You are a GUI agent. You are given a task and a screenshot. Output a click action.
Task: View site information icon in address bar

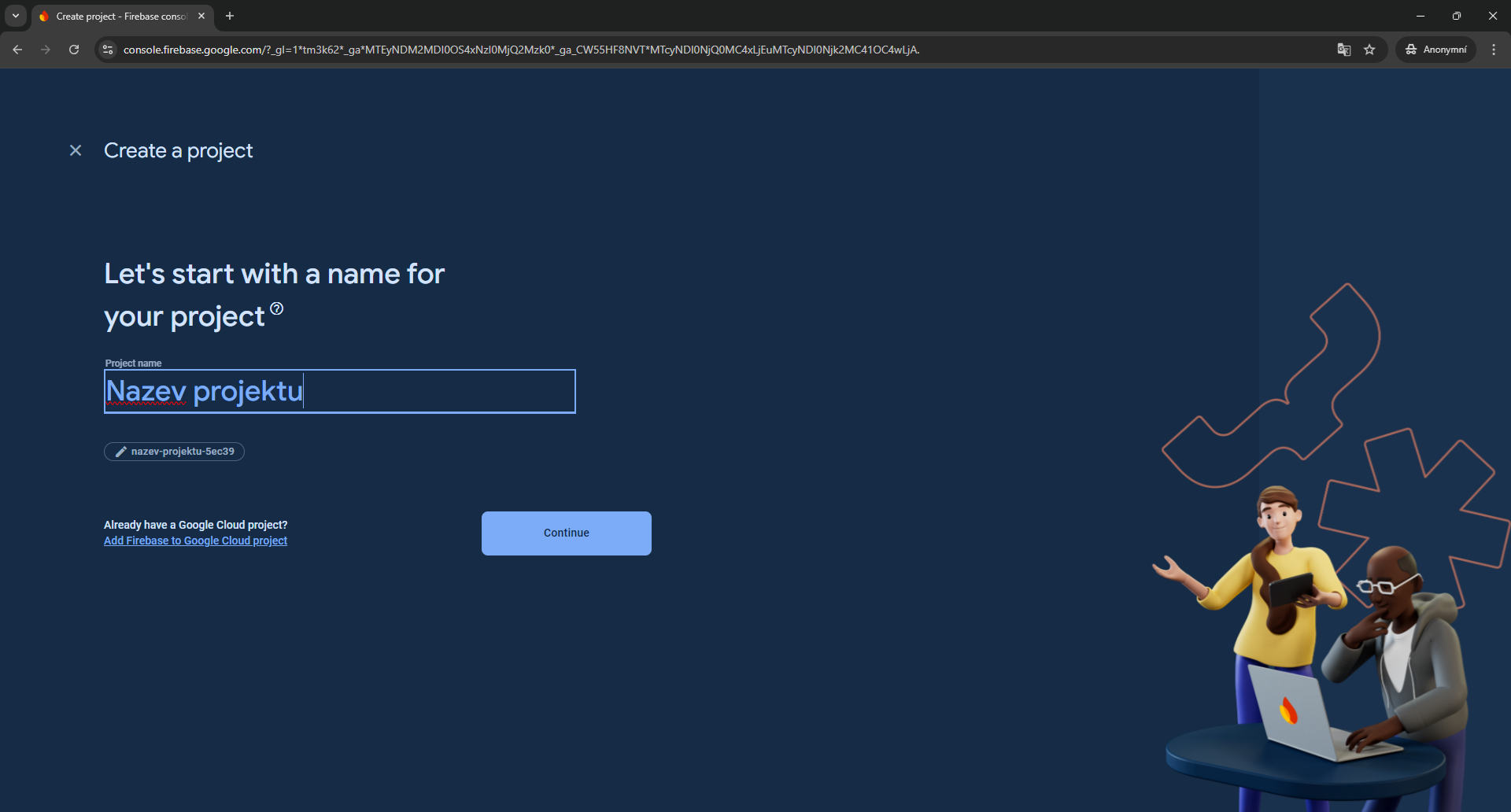[x=108, y=50]
